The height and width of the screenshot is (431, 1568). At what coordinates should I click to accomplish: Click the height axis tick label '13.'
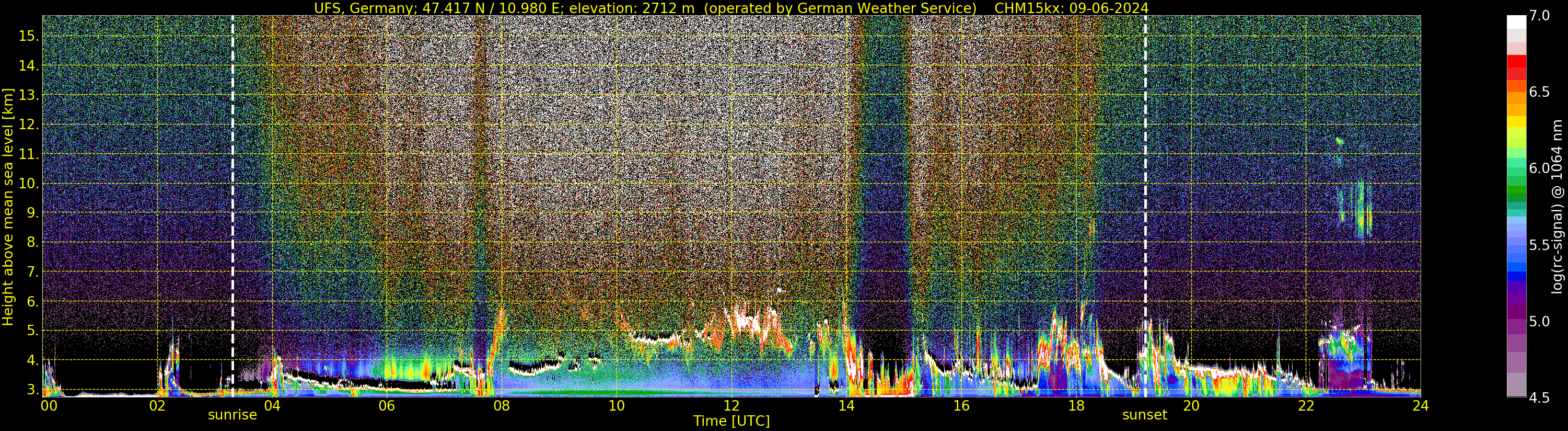tap(29, 95)
